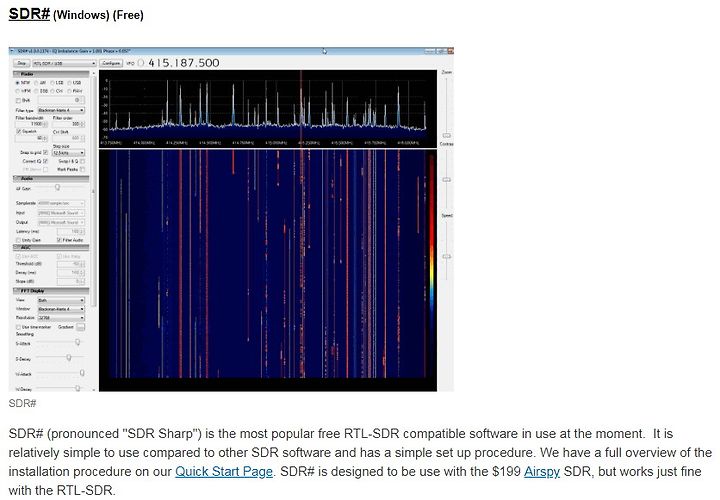The width and height of the screenshot is (720, 500).
Task: Click the Configure button
Action: pyautogui.click(x=111, y=63)
